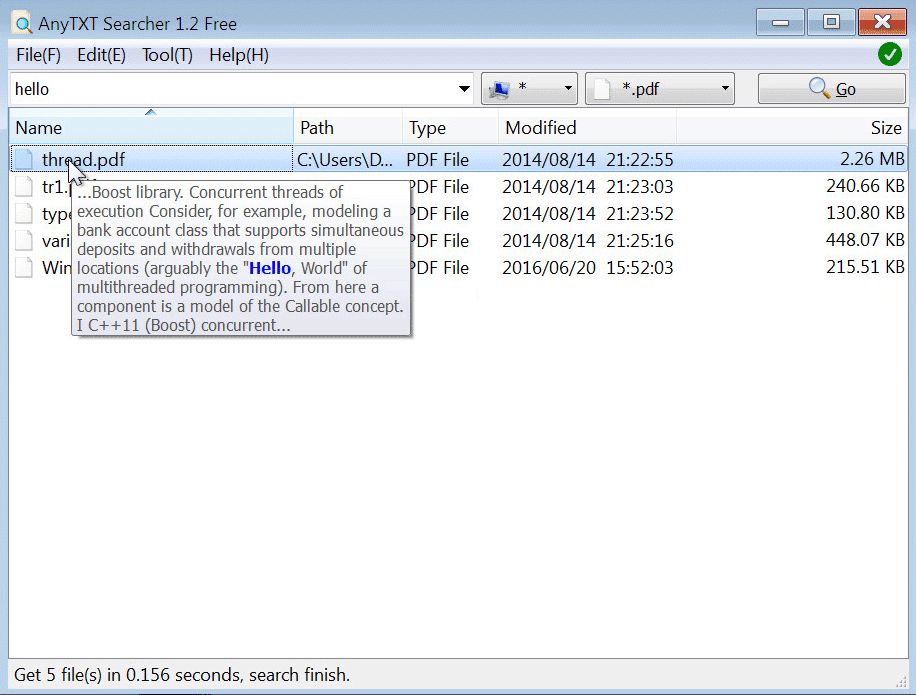Click the Go search button

point(831,89)
